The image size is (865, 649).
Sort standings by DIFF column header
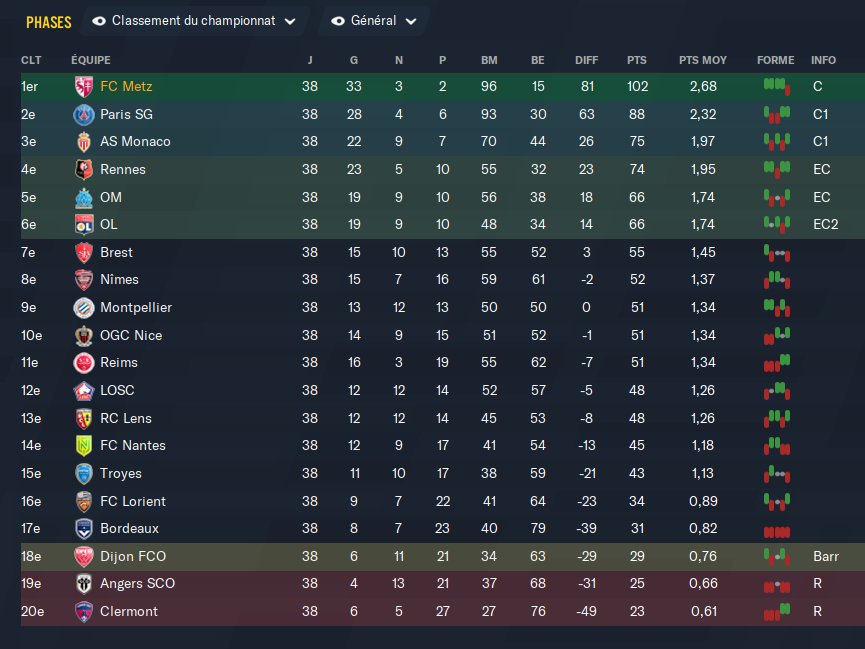587,60
